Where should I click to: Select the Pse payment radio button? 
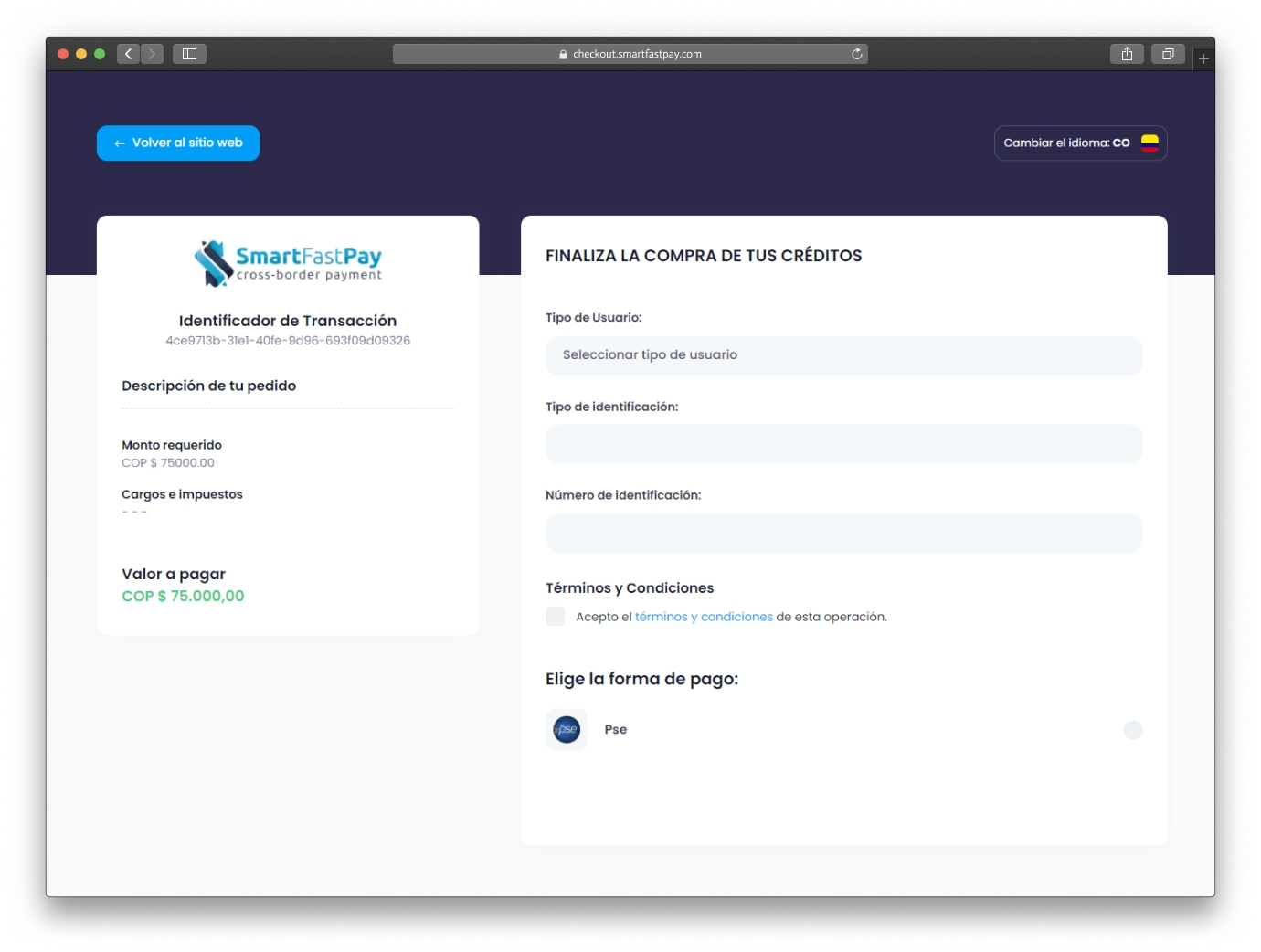pyautogui.click(x=1133, y=729)
